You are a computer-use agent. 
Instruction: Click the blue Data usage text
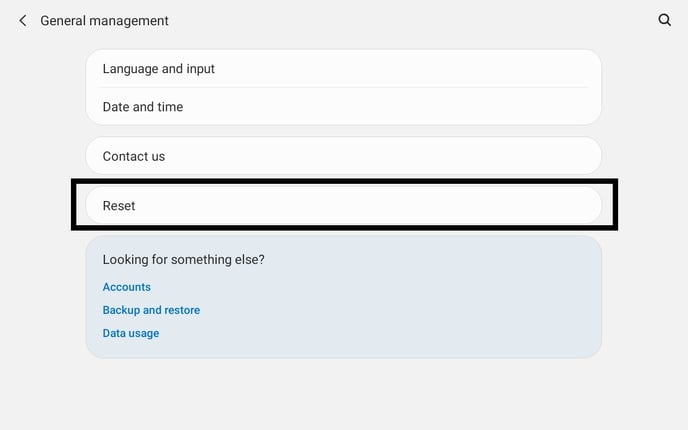pyautogui.click(x=131, y=333)
